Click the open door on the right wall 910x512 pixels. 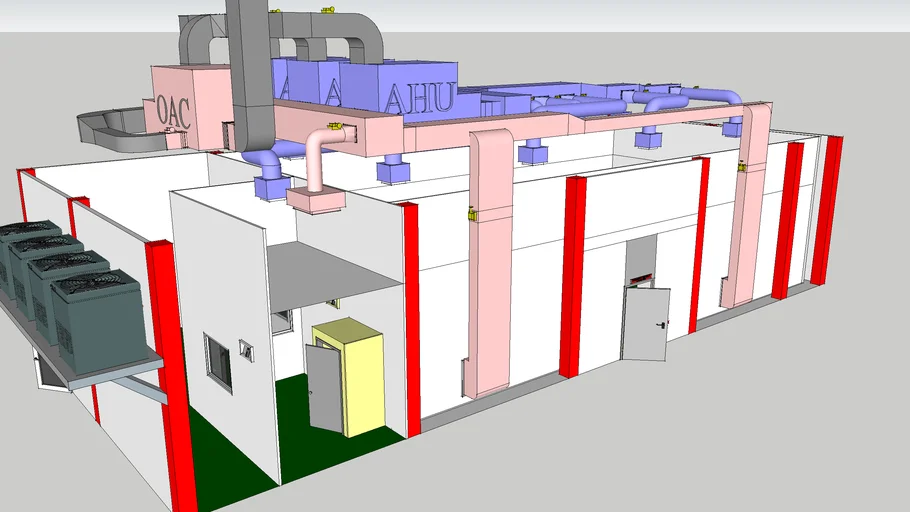pos(643,323)
